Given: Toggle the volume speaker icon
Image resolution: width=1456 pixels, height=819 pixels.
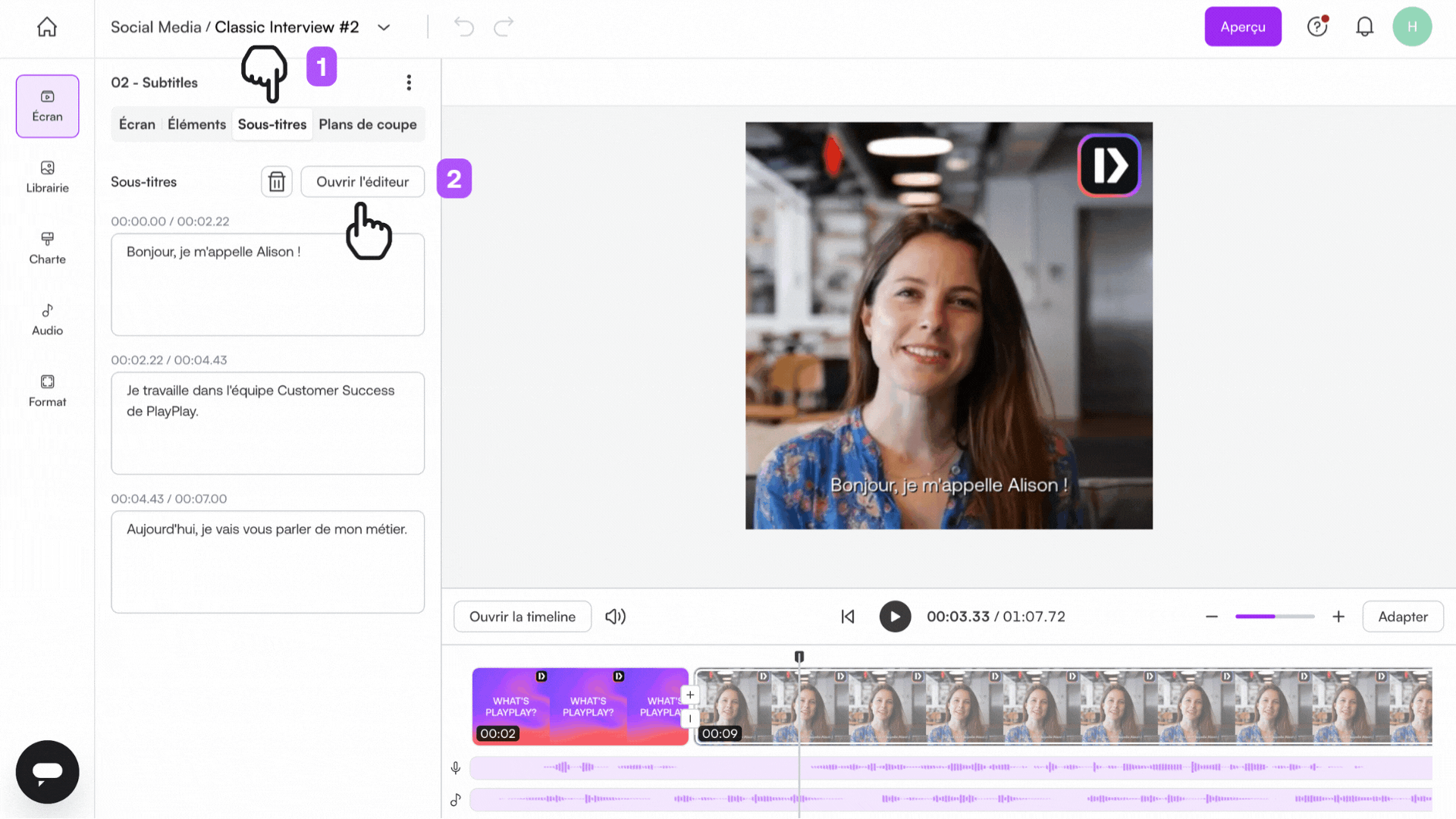Looking at the screenshot, I should (615, 617).
